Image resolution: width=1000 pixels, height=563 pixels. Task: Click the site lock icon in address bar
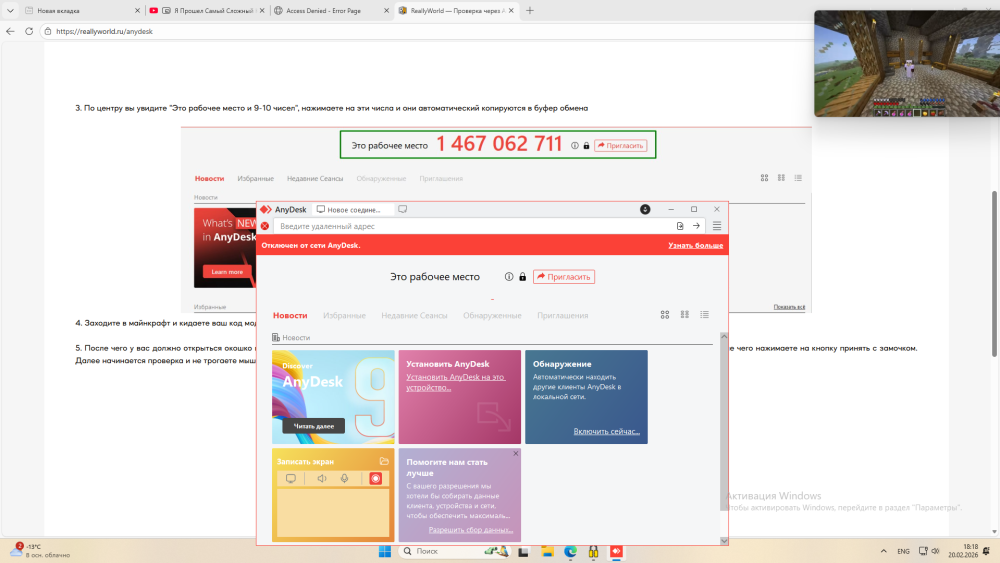tap(48, 31)
